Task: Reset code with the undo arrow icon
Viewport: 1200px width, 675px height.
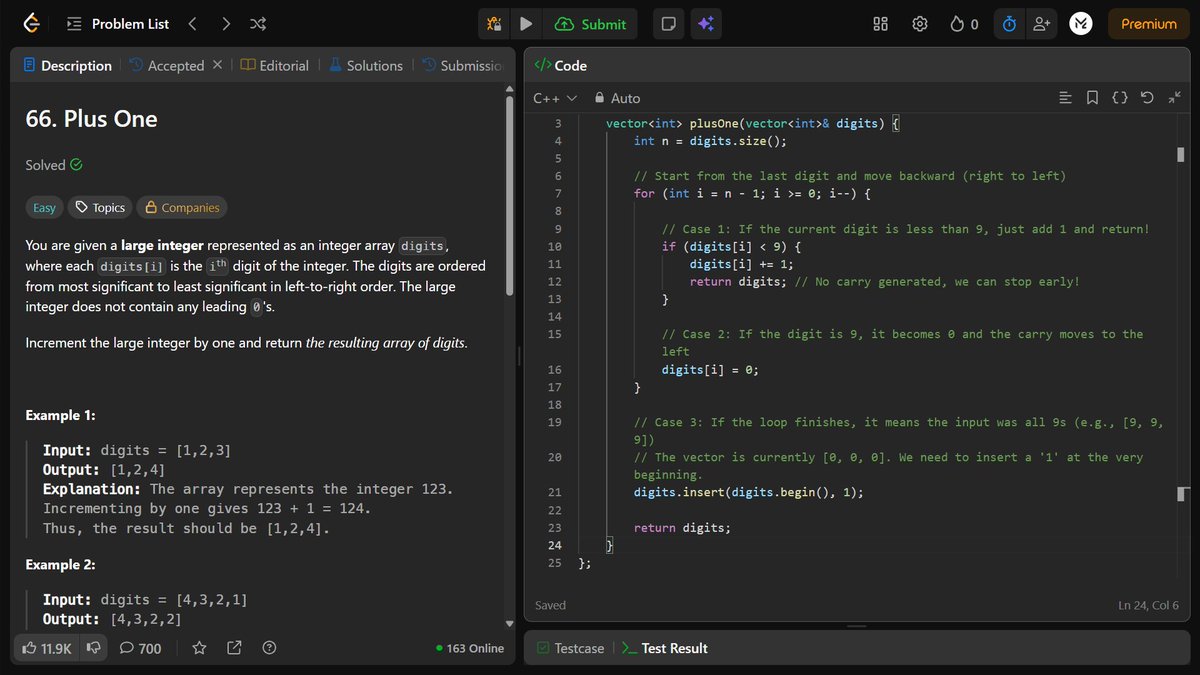Action: (x=1147, y=98)
